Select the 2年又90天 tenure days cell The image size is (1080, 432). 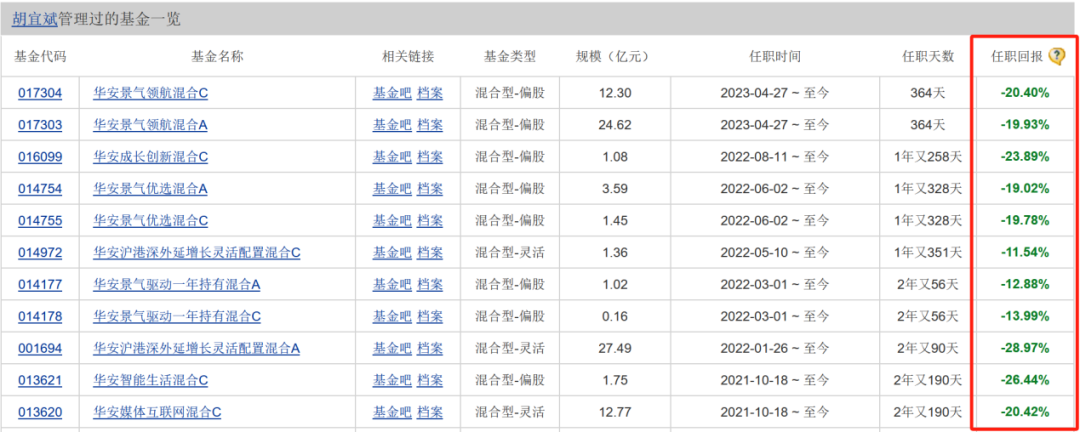coord(928,349)
